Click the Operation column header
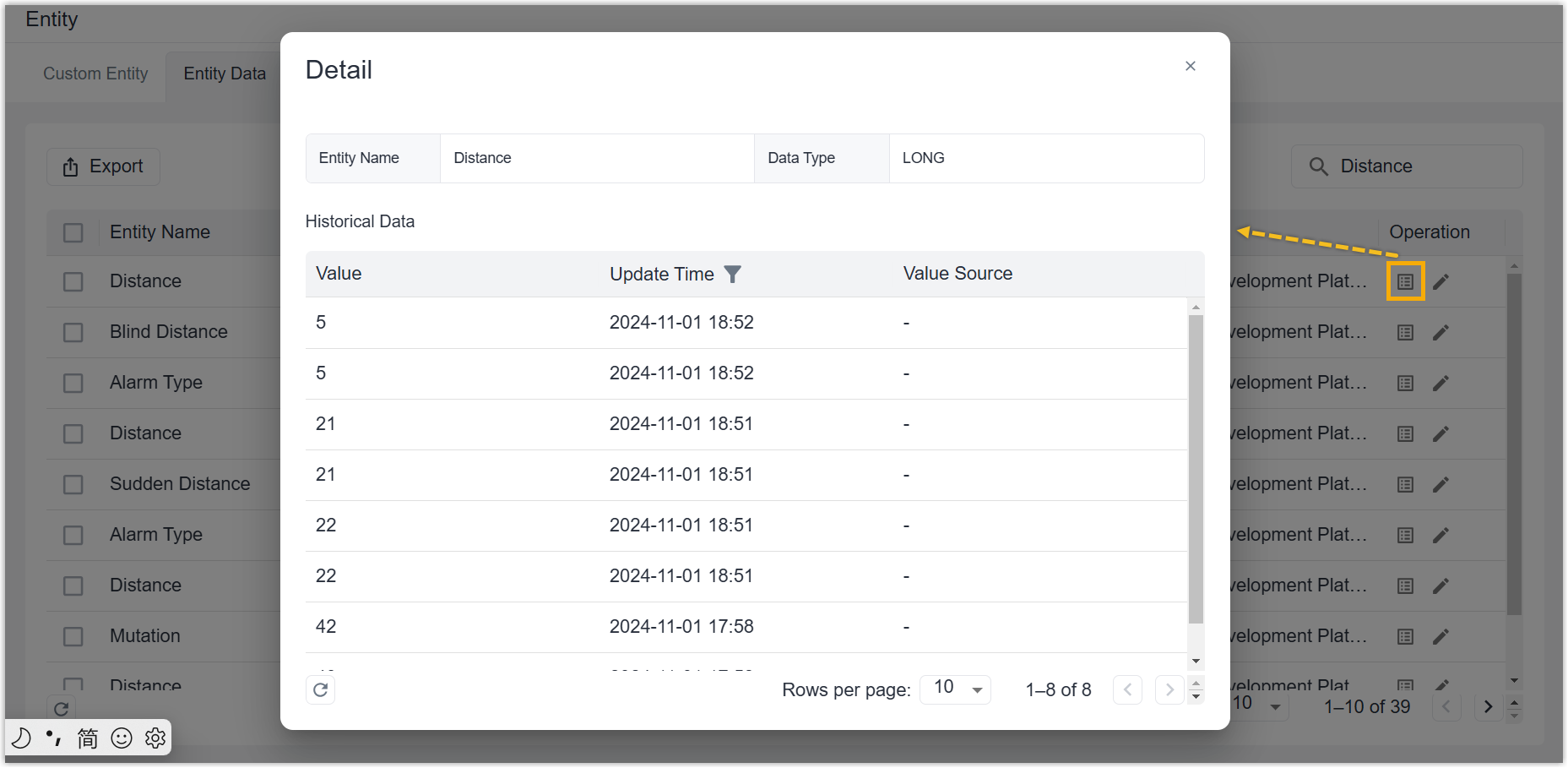The height and width of the screenshot is (768, 1568). click(1430, 232)
